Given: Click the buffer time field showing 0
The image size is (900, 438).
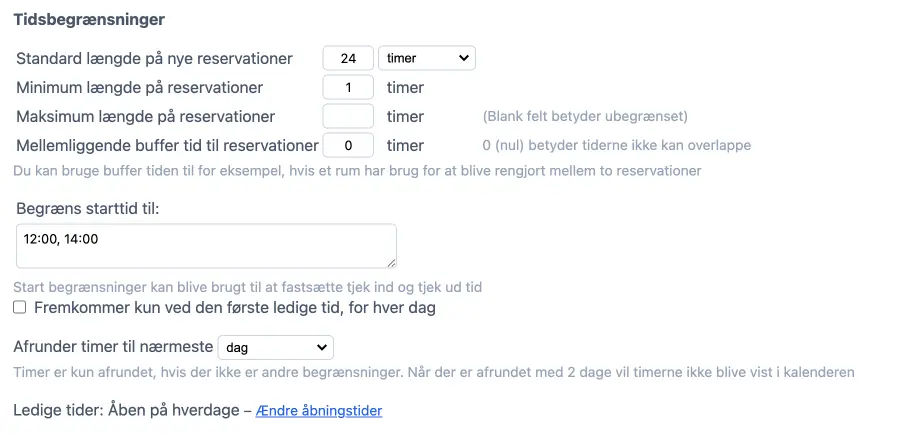Looking at the screenshot, I should [348, 145].
